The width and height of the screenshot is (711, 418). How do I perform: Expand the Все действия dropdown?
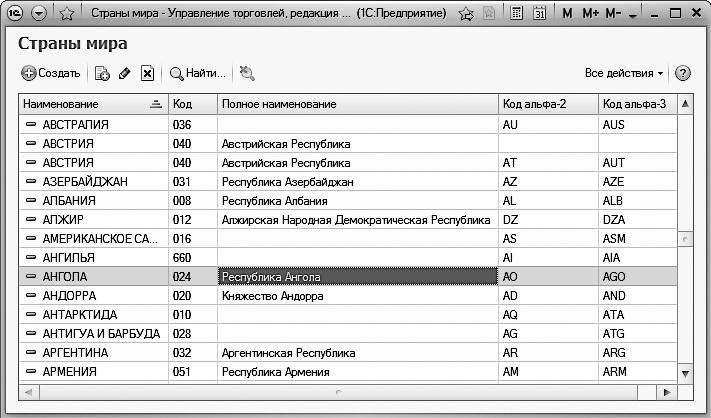[x=624, y=73]
